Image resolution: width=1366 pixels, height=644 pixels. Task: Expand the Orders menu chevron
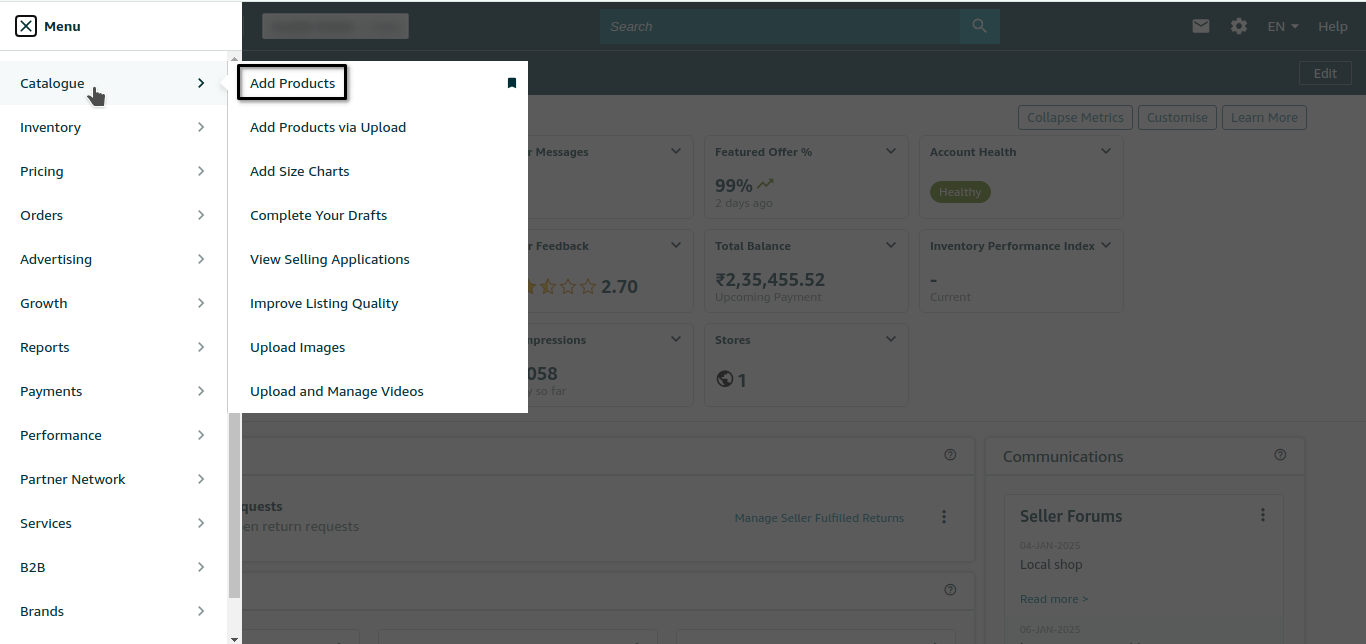(201, 215)
